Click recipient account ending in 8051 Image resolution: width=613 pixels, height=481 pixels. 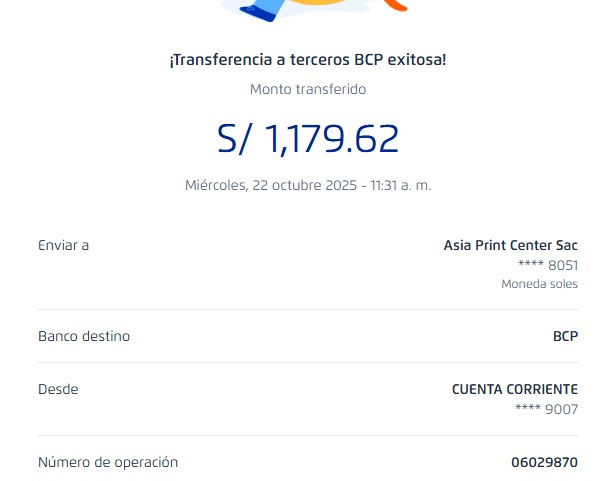[x=547, y=265]
